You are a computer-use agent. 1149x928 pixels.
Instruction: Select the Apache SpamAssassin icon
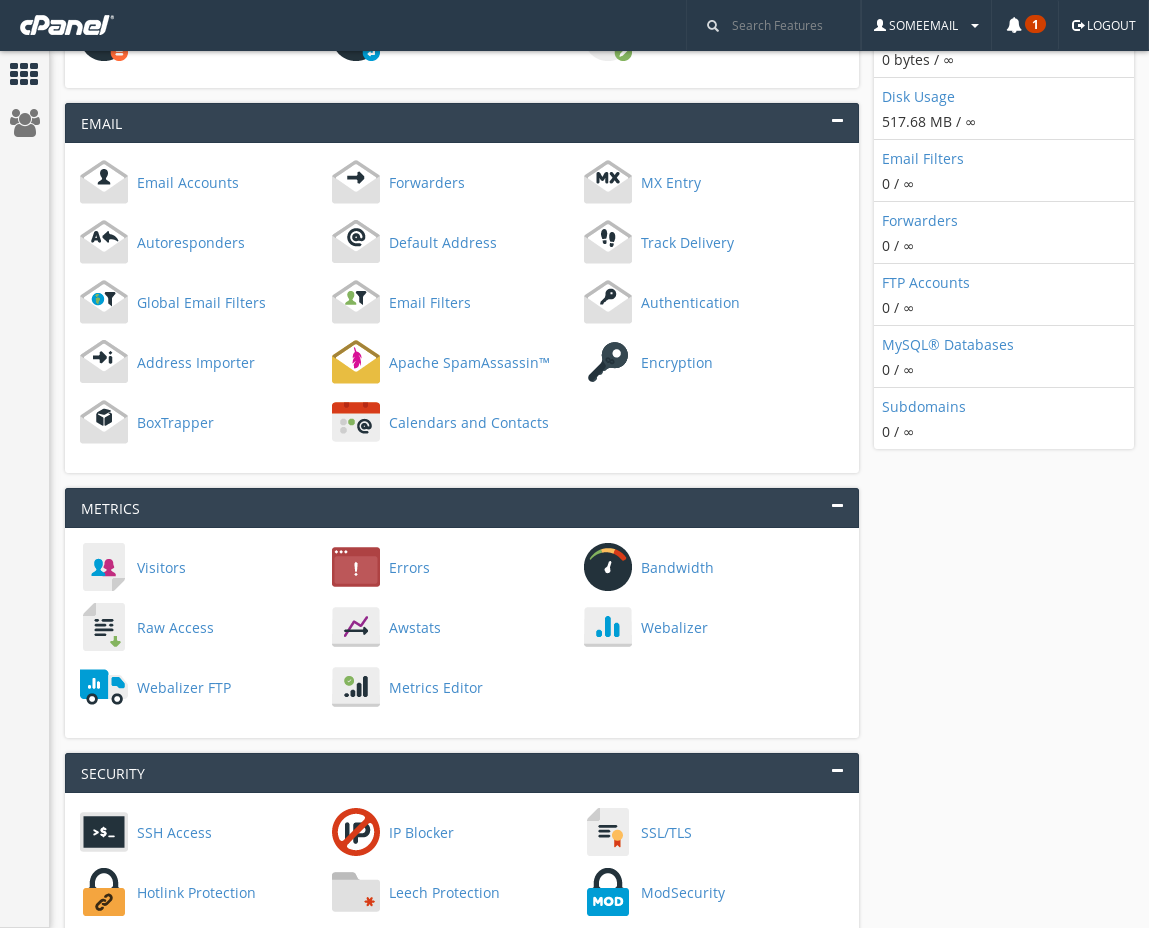click(x=356, y=362)
